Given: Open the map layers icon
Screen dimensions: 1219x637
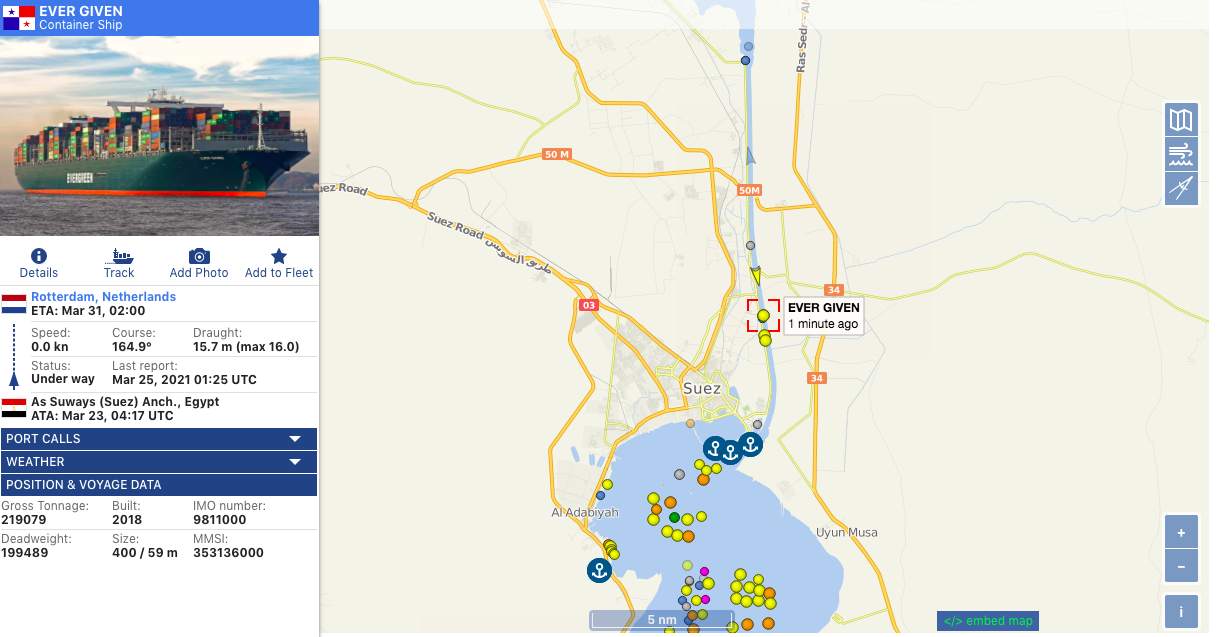Looking at the screenshot, I should click(x=1181, y=120).
